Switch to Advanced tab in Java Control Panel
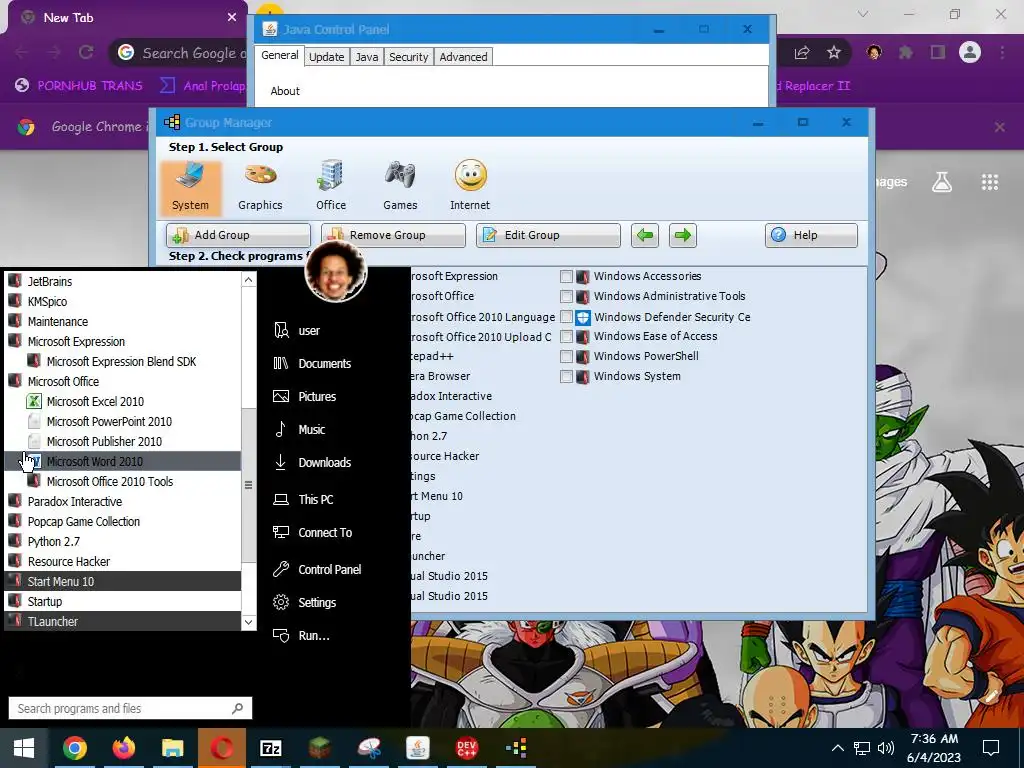Viewport: 1024px width, 768px height. pos(463,57)
